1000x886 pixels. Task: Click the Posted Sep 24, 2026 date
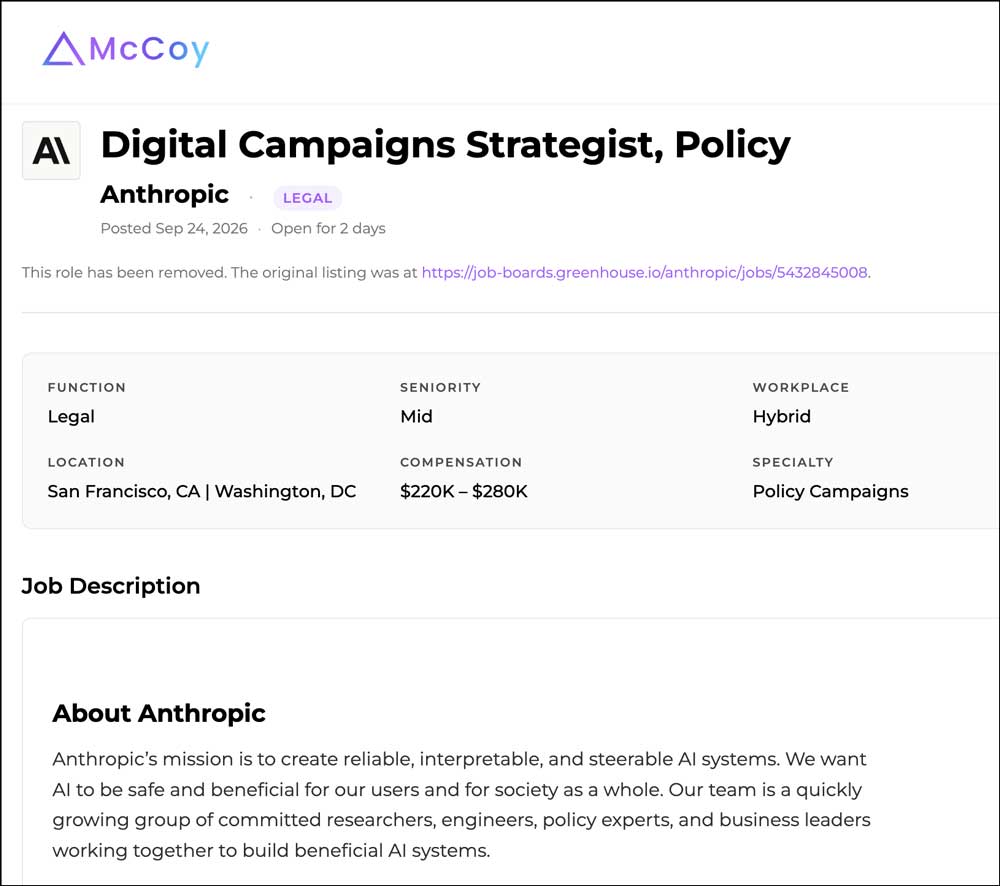174,228
